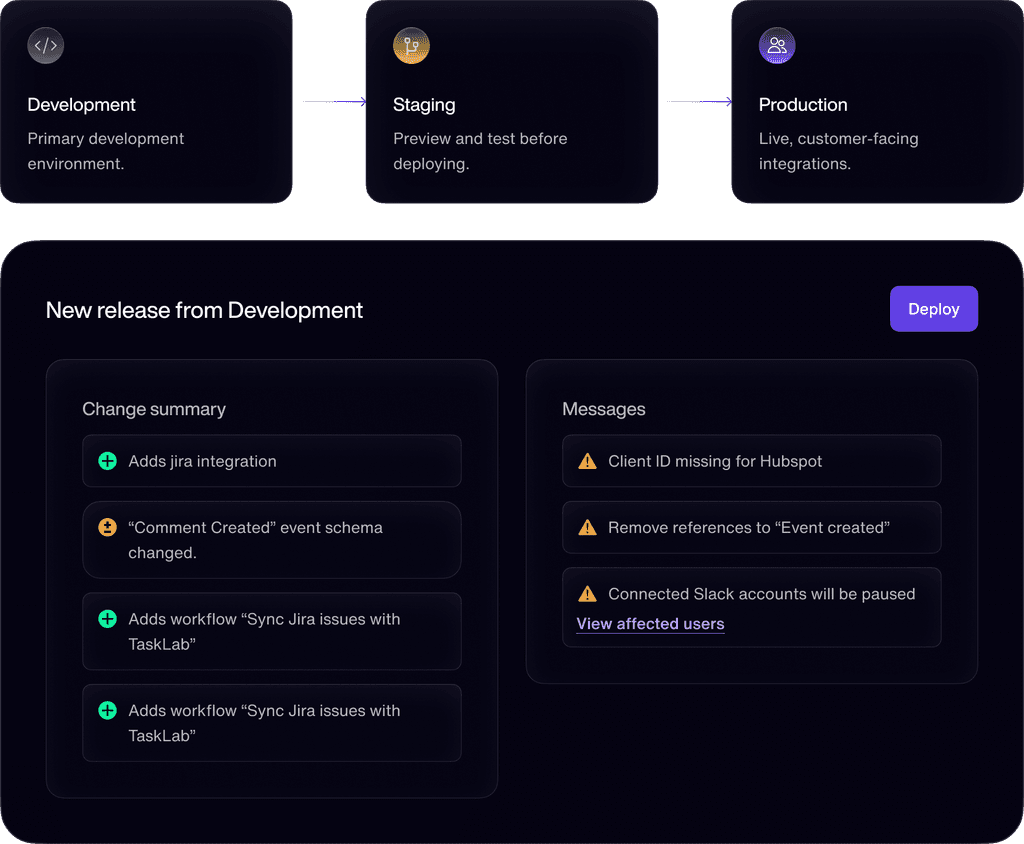Viewport: 1024px width, 844px height.
Task: Select the Staging environment title
Action: point(424,105)
